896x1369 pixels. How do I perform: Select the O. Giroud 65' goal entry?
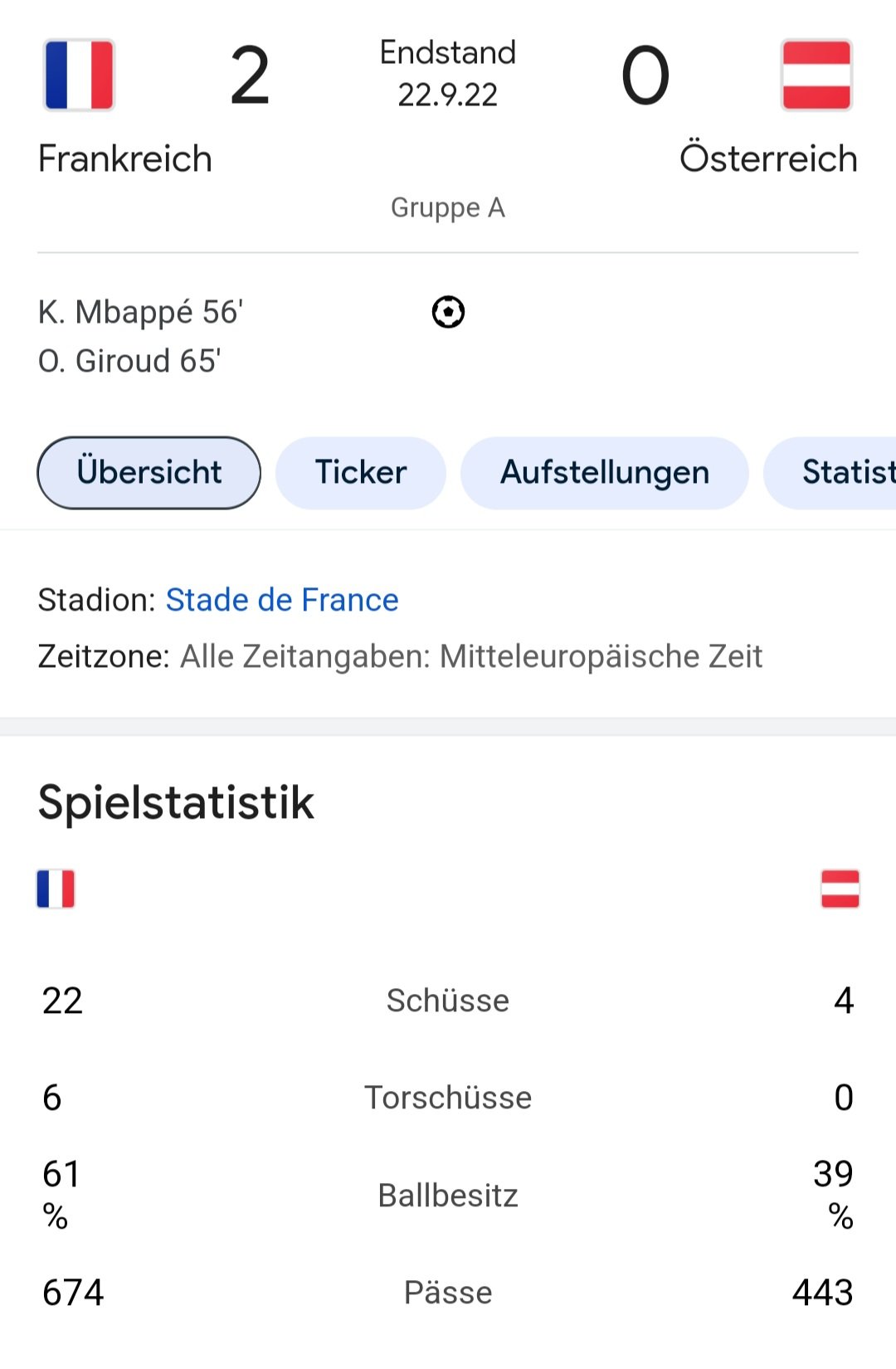click(129, 361)
